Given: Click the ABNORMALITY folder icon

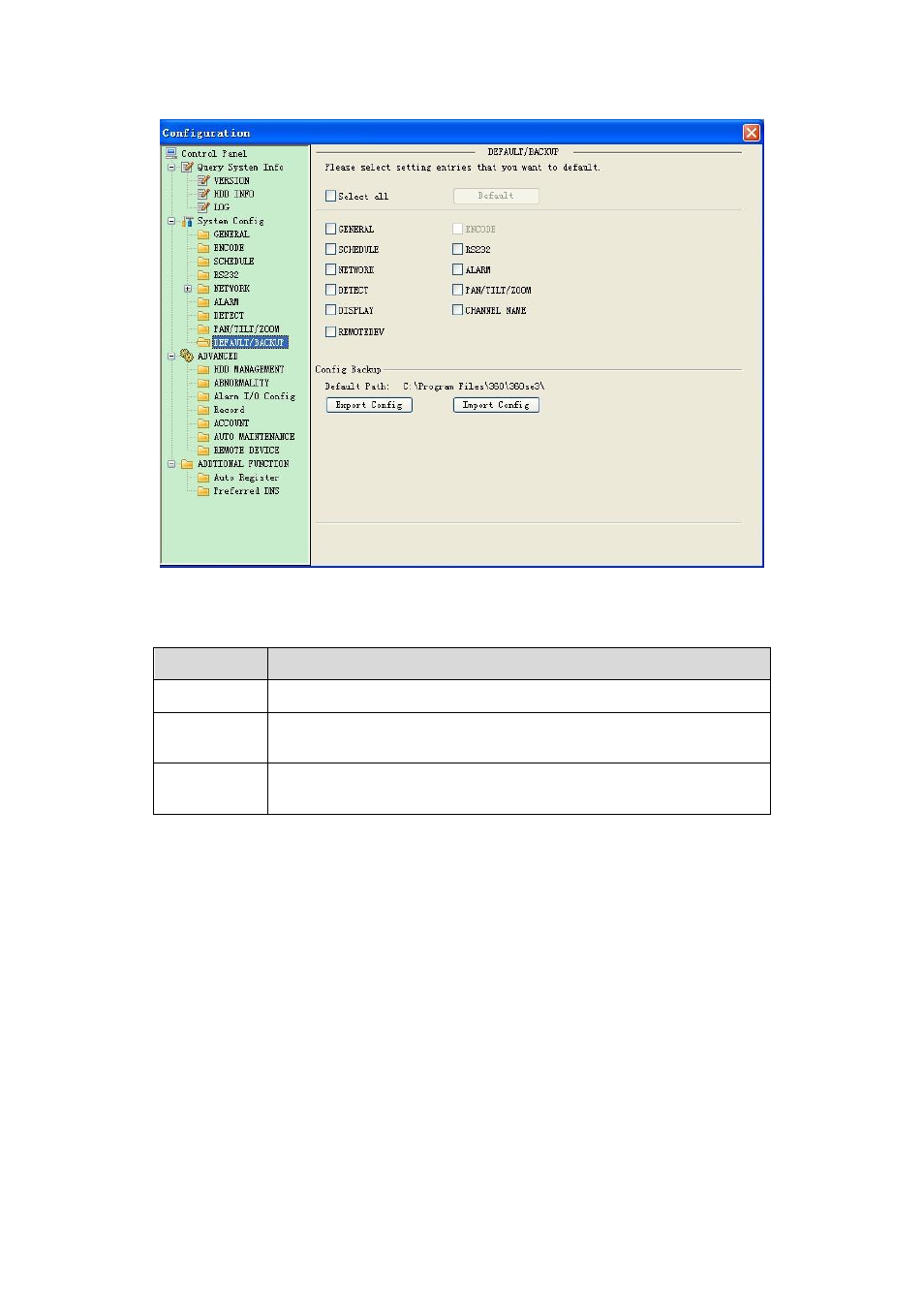Looking at the screenshot, I should click(203, 383).
